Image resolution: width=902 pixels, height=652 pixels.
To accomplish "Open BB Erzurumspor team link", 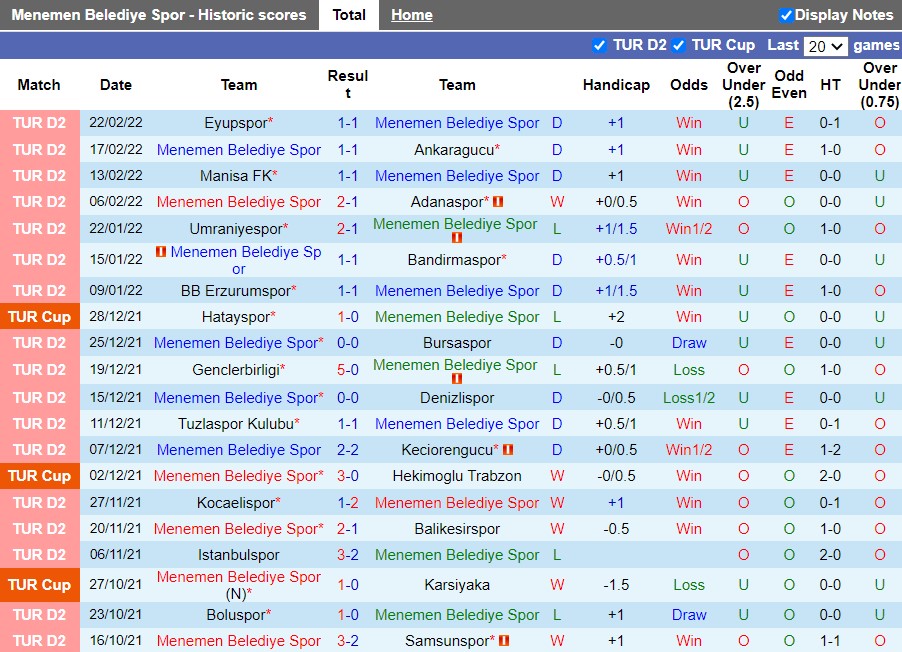I will 238,291.
